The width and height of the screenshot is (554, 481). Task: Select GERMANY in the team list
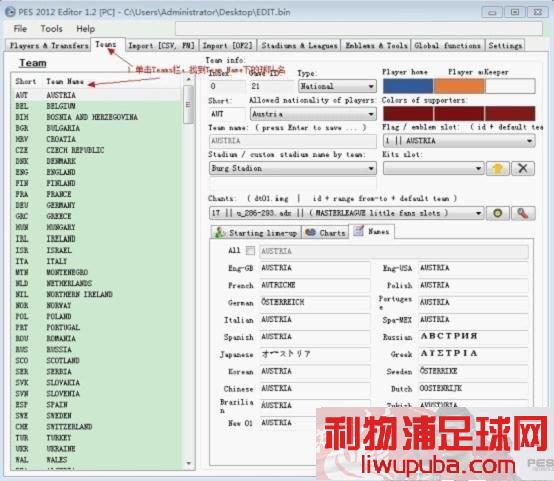pos(97,205)
